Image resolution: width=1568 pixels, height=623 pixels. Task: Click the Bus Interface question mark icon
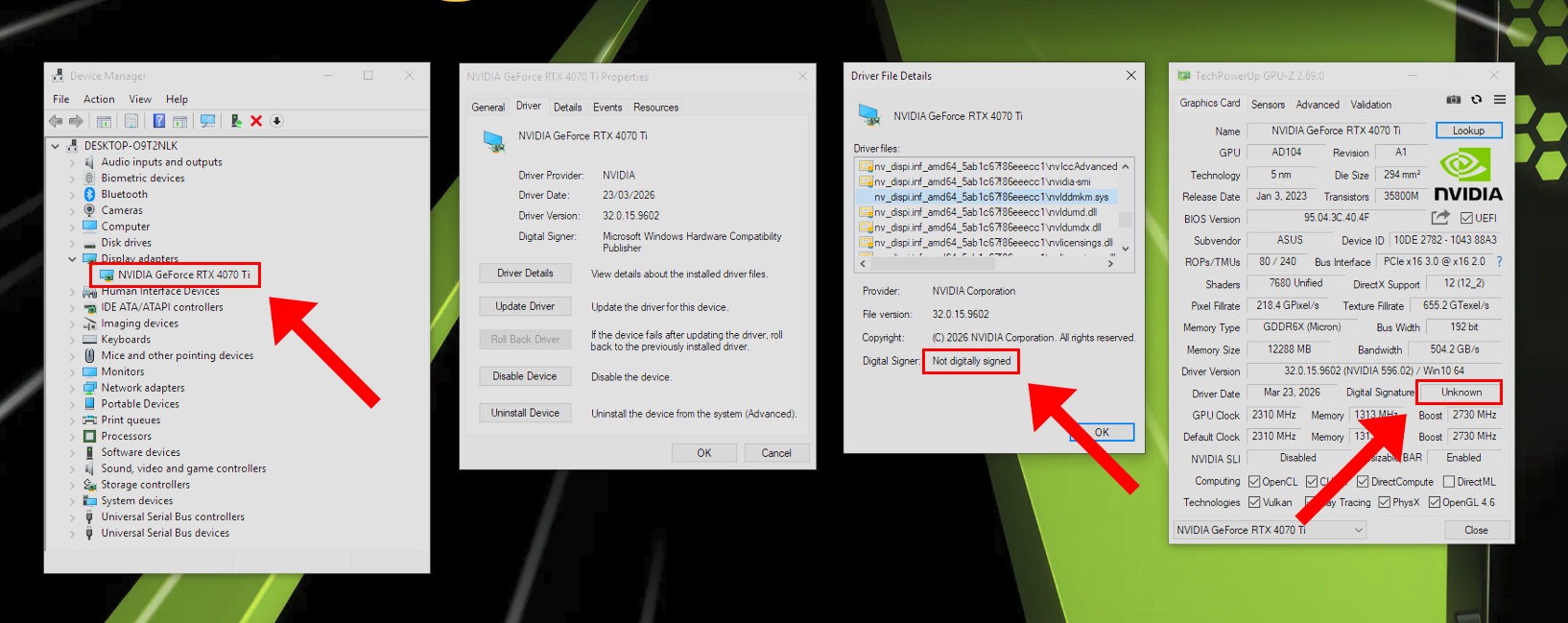point(1499,261)
